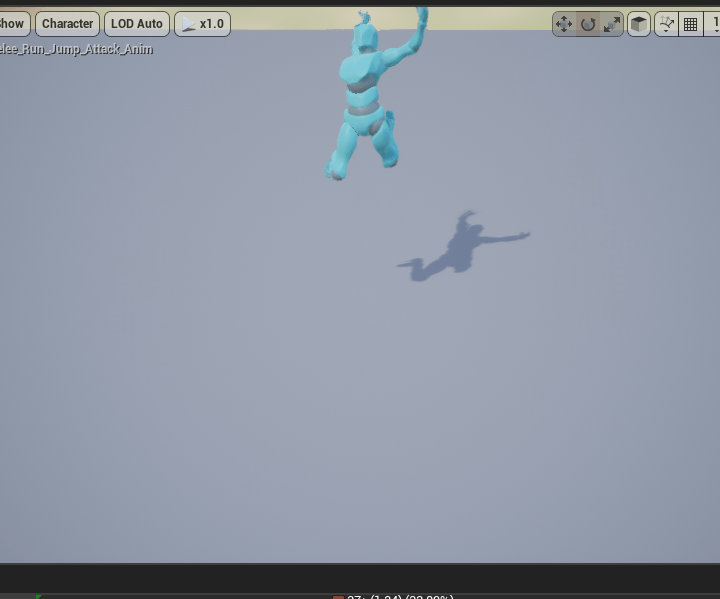
Task: Open the Character options menu
Action: coord(67,24)
